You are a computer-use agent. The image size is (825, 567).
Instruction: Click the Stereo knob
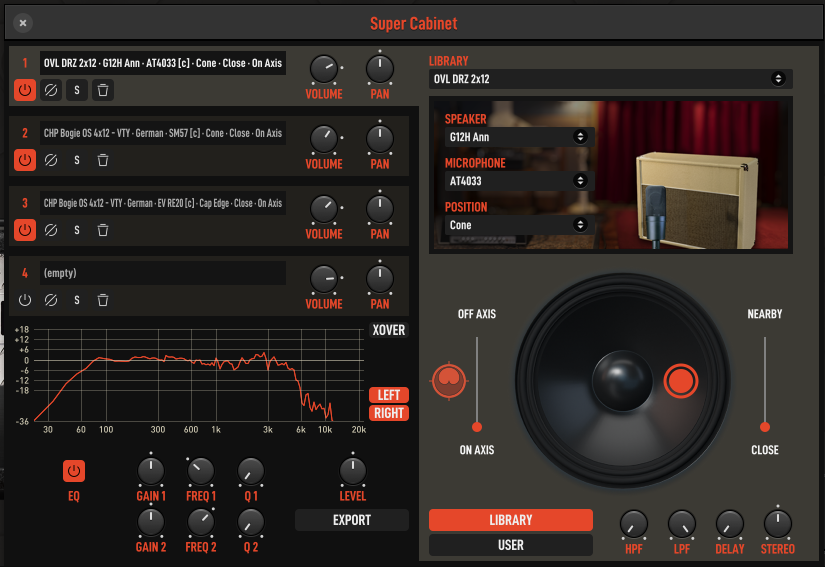point(778,524)
